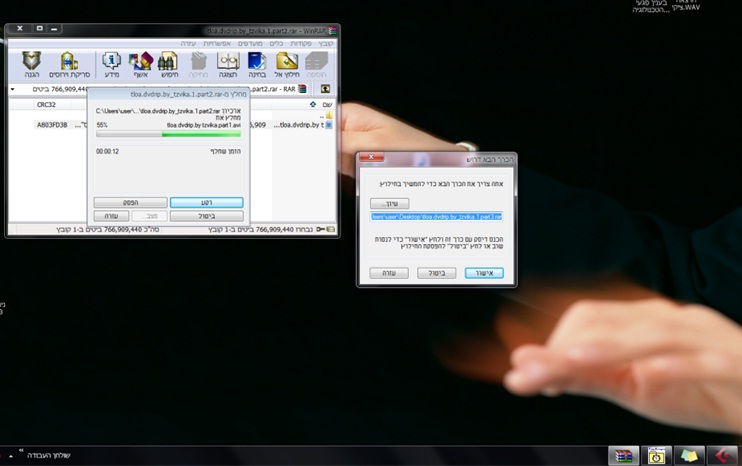Click the 'חיפוש' (Find) binoculars icon

[168, 65]
